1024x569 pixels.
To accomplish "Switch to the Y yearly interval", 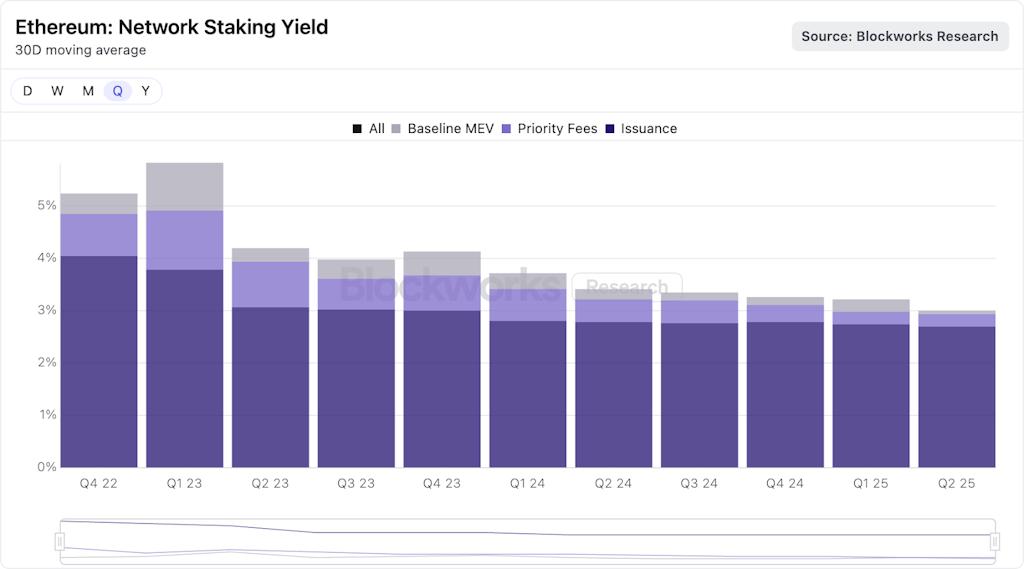I will [146, 91].
